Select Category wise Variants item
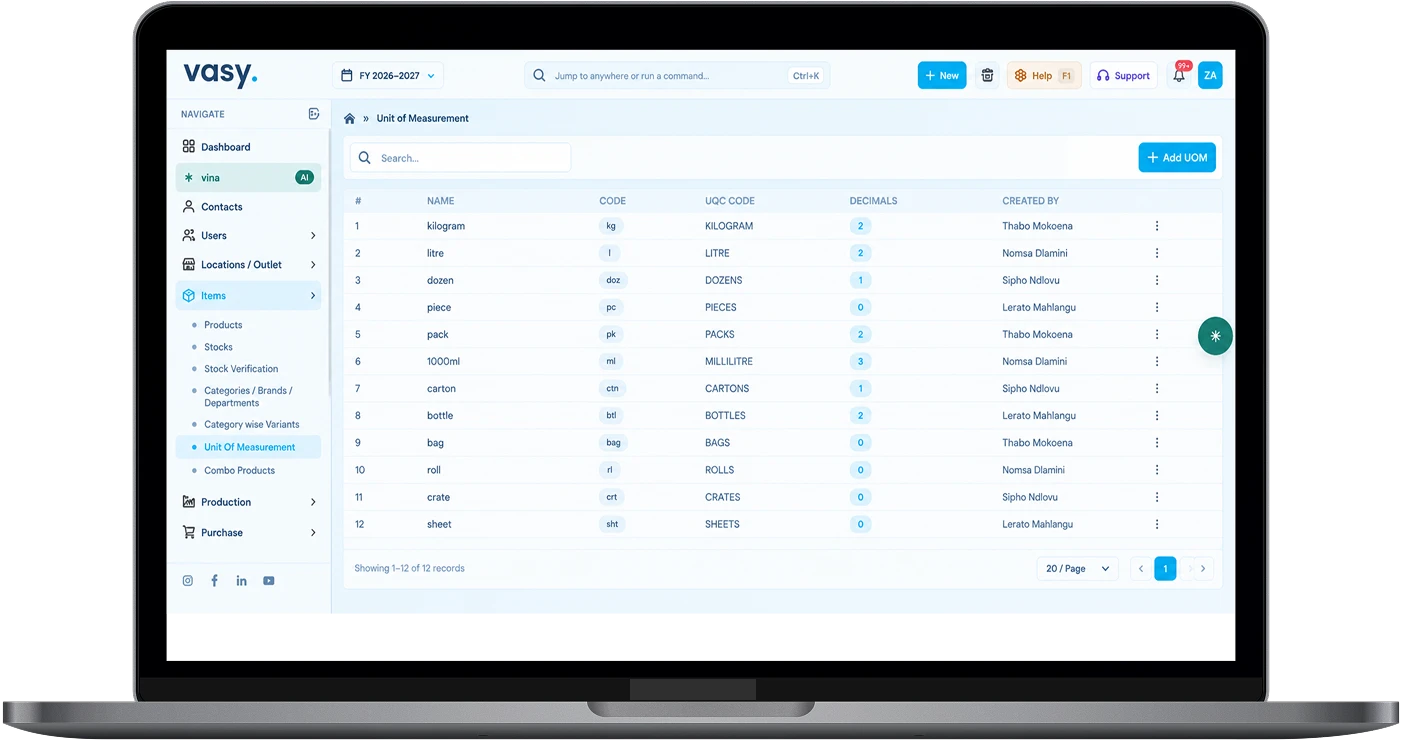 coord(251,425)
